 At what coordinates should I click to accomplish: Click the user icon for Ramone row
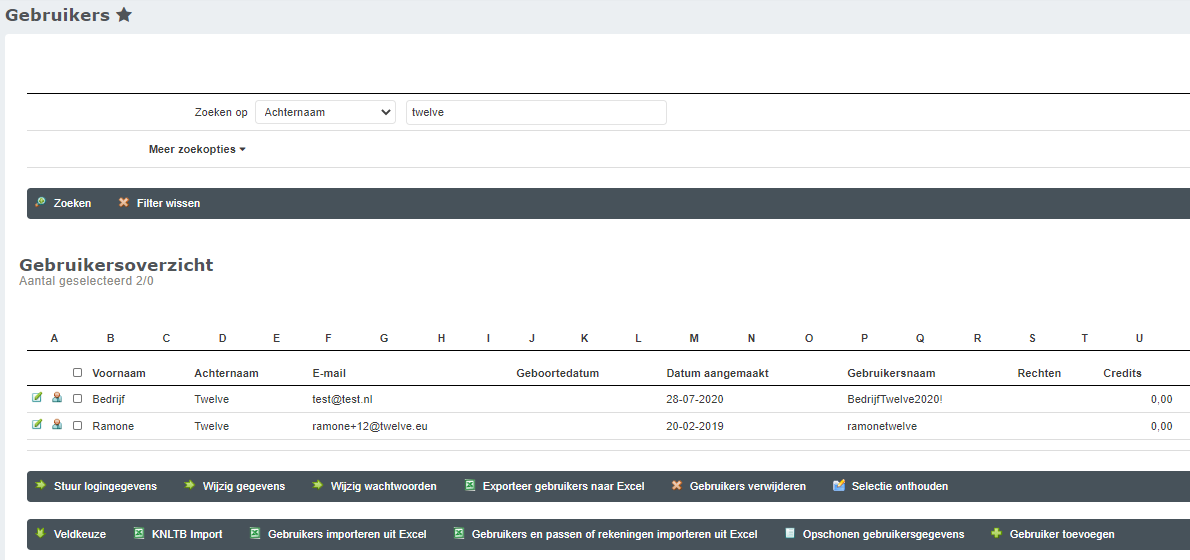tap(57, 425)
